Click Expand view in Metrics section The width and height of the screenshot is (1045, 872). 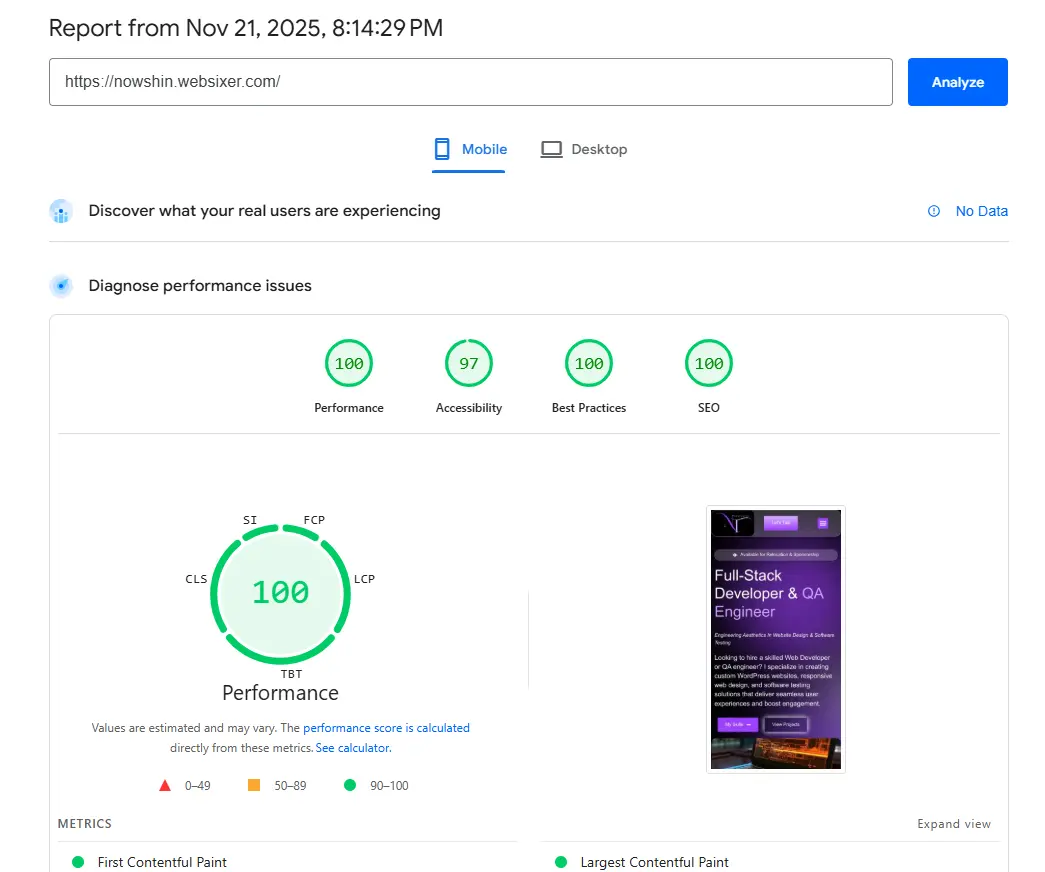[954, 824]
